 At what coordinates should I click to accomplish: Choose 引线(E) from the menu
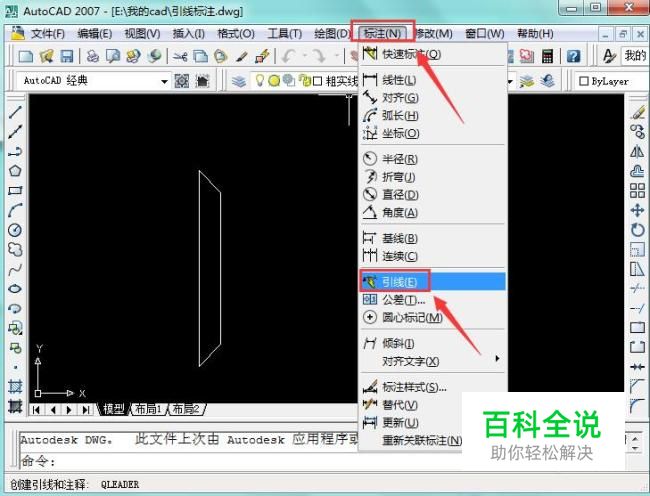click(x=433, y=282)
